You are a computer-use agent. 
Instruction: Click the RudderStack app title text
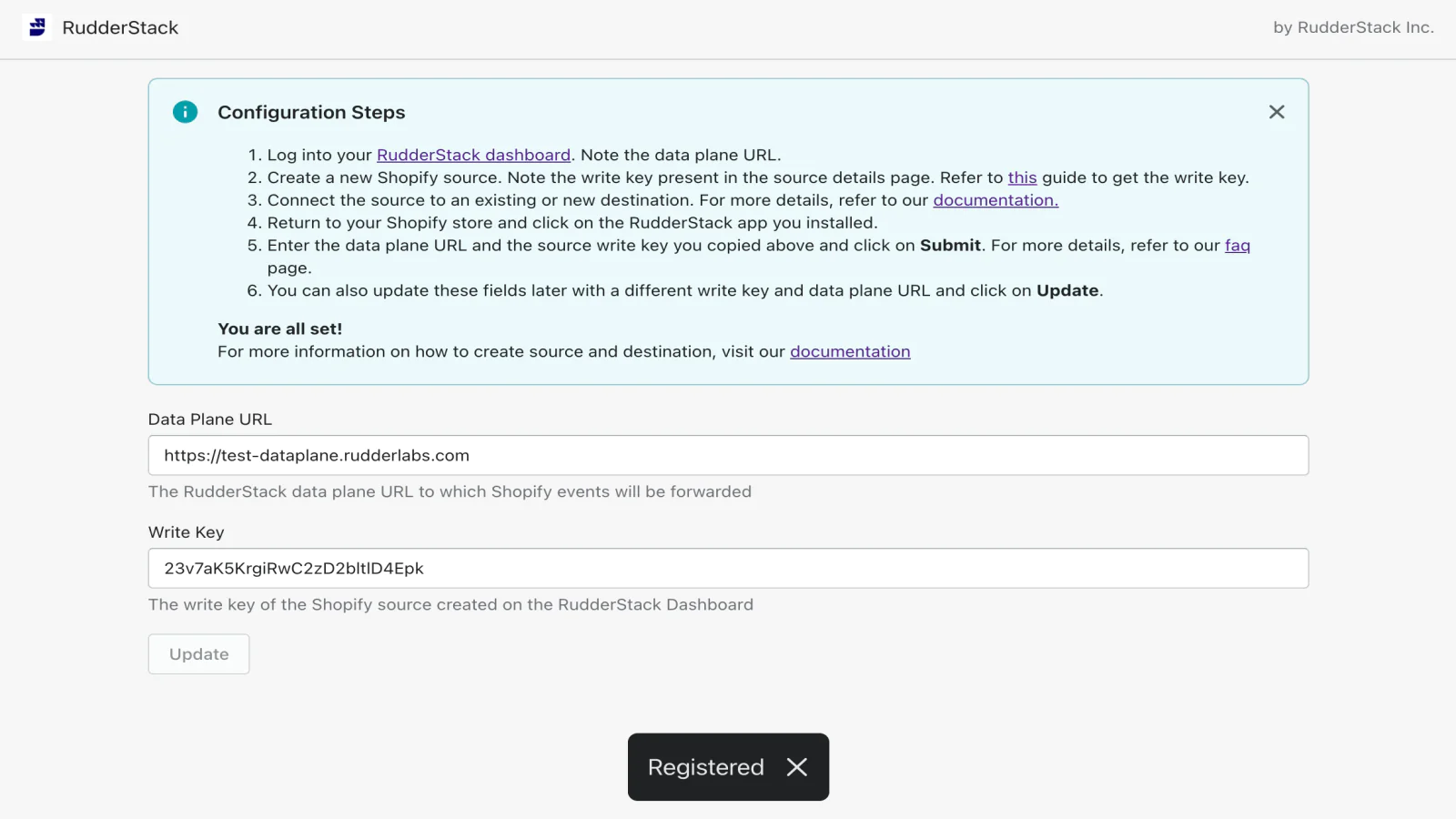tap(120, 27)
